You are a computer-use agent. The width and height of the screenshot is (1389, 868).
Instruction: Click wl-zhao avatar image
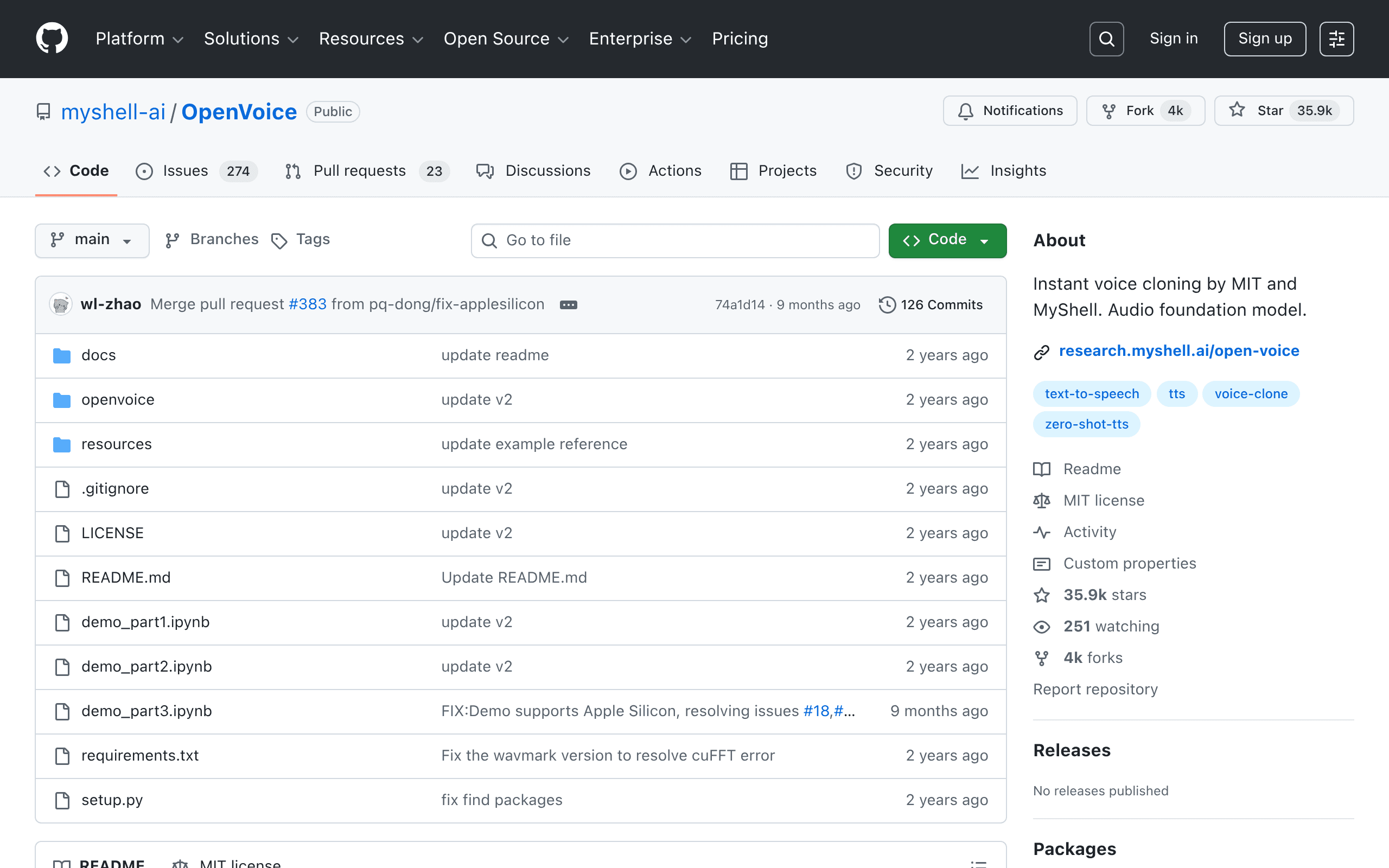(x=60, y=304)
